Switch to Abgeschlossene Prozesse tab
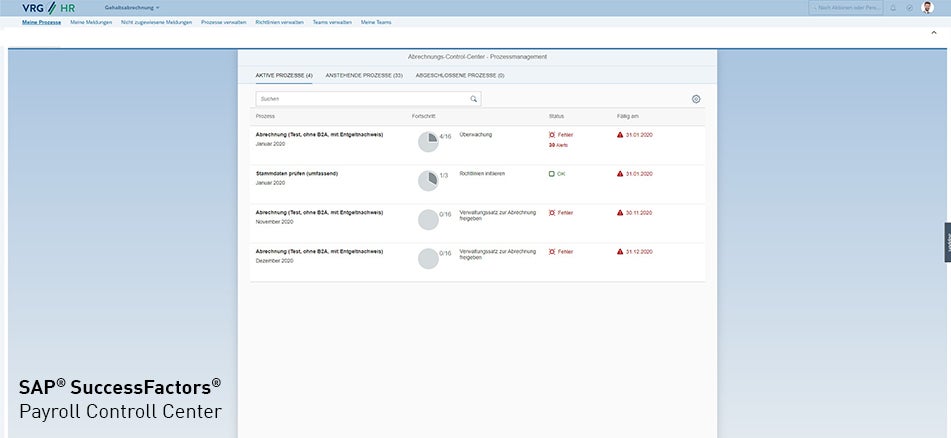 [x=460, y=75]
